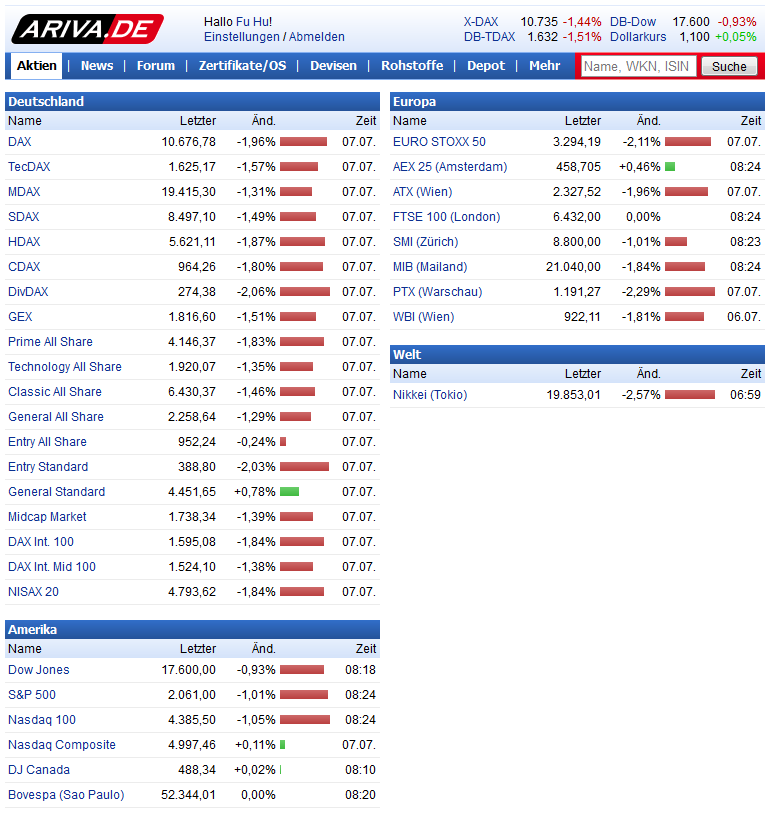The height and width of the screenshot is (817, 776).
Task: Open DB-Dow quote in header
Action: [633, 22]
